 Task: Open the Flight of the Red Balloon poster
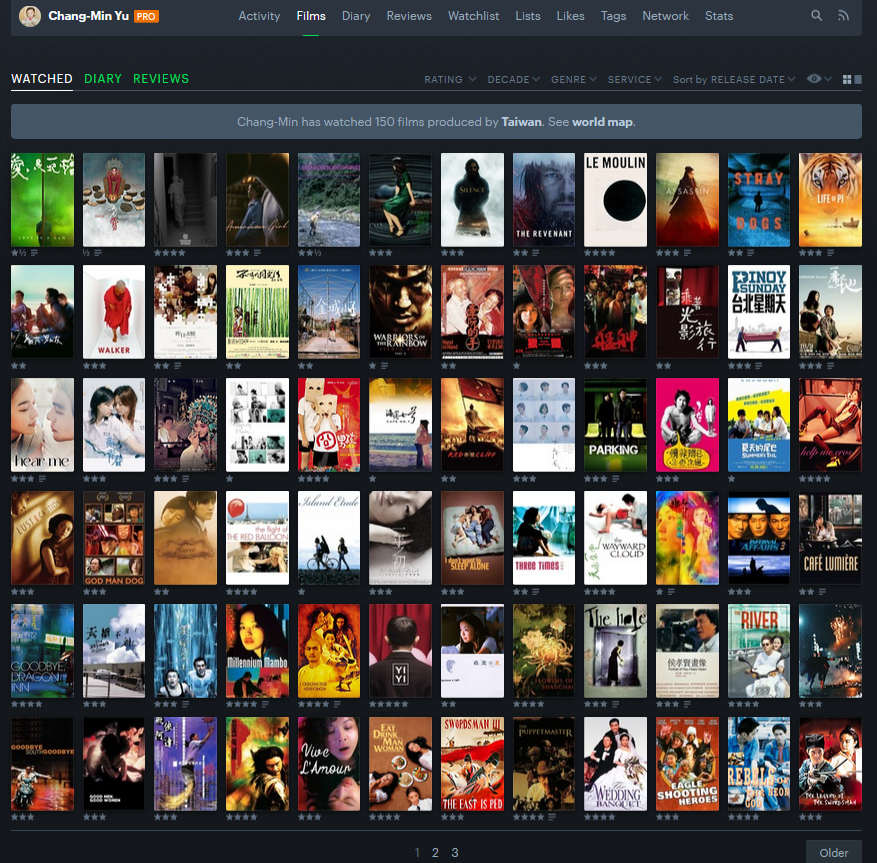[257, 538]
